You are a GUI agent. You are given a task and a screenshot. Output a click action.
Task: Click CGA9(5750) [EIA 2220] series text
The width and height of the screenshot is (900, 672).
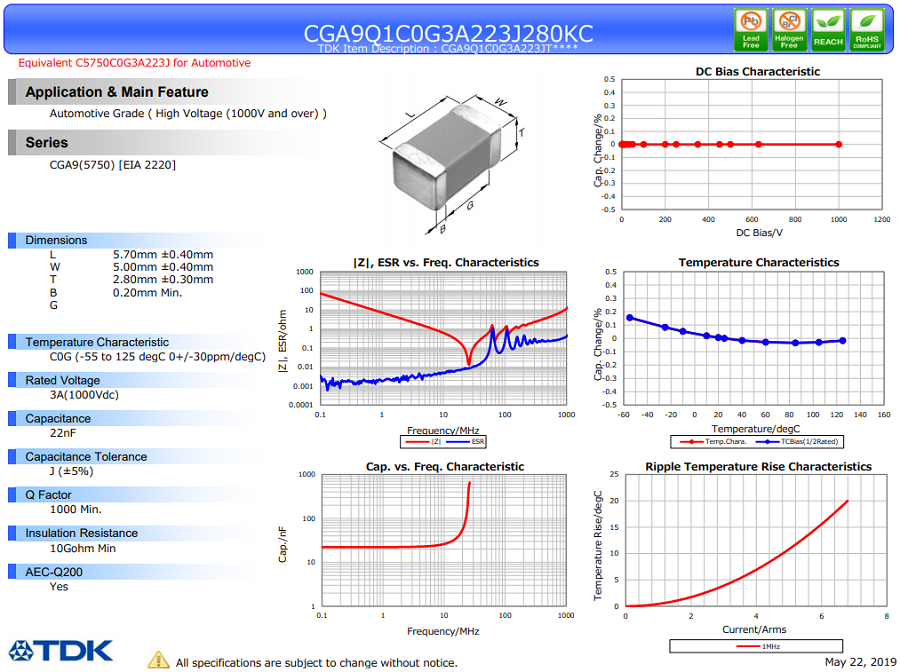click(x=112, y=165)
